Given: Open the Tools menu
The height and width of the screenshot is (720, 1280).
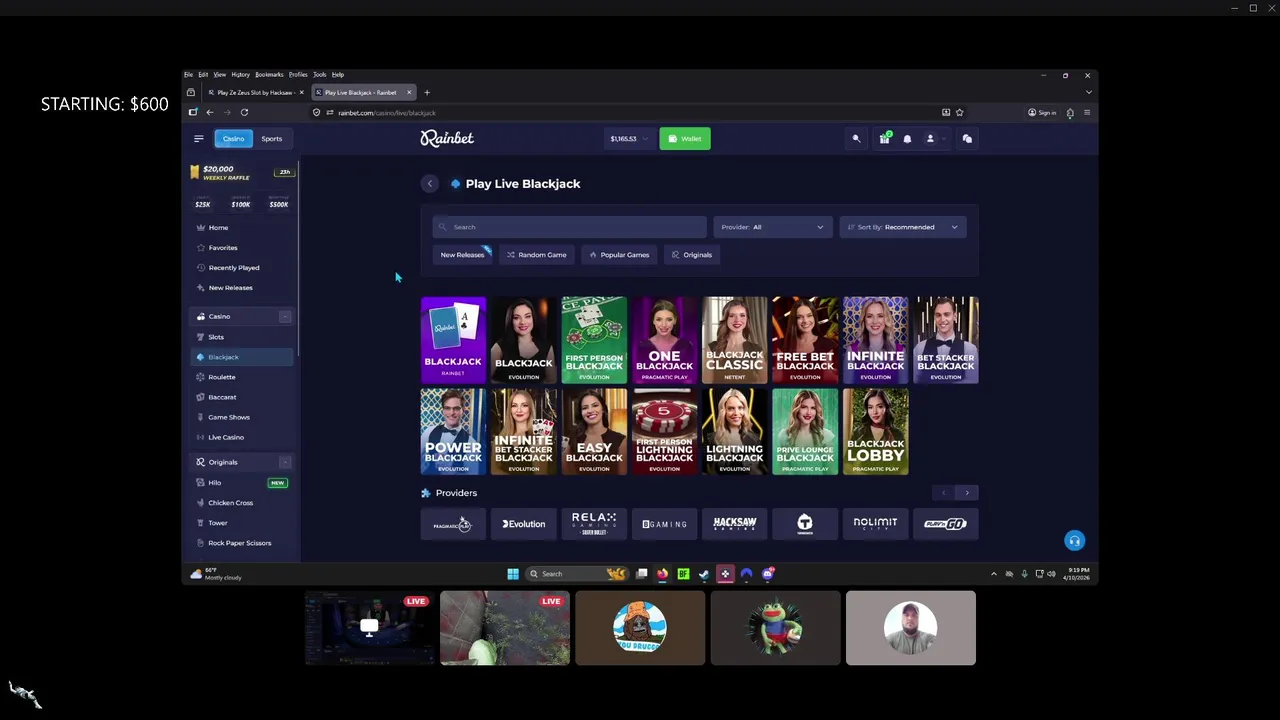Looking at the screenshot, I should (x=319, y=75).
